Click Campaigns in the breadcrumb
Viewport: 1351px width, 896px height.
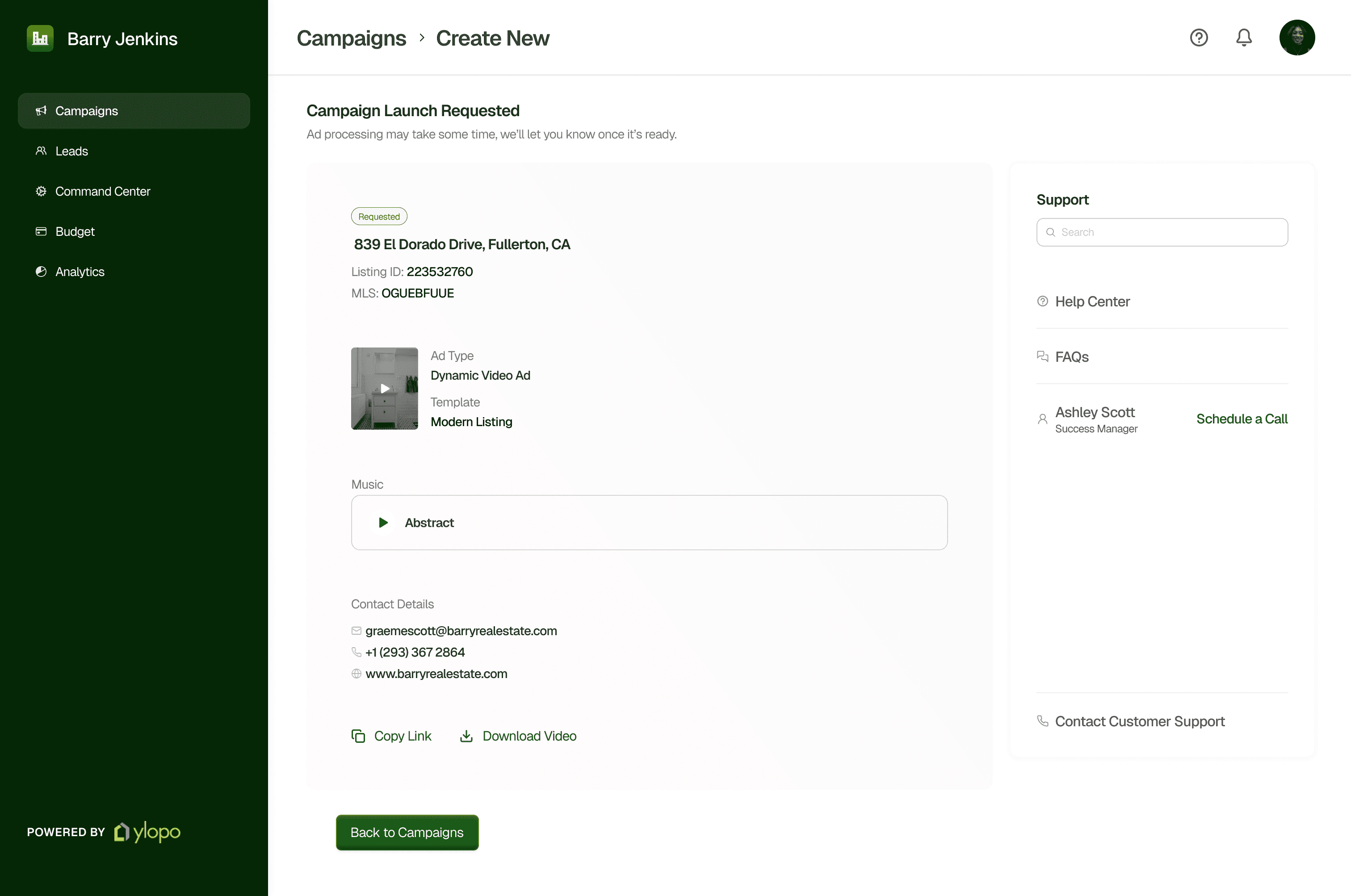click(351, 38)
